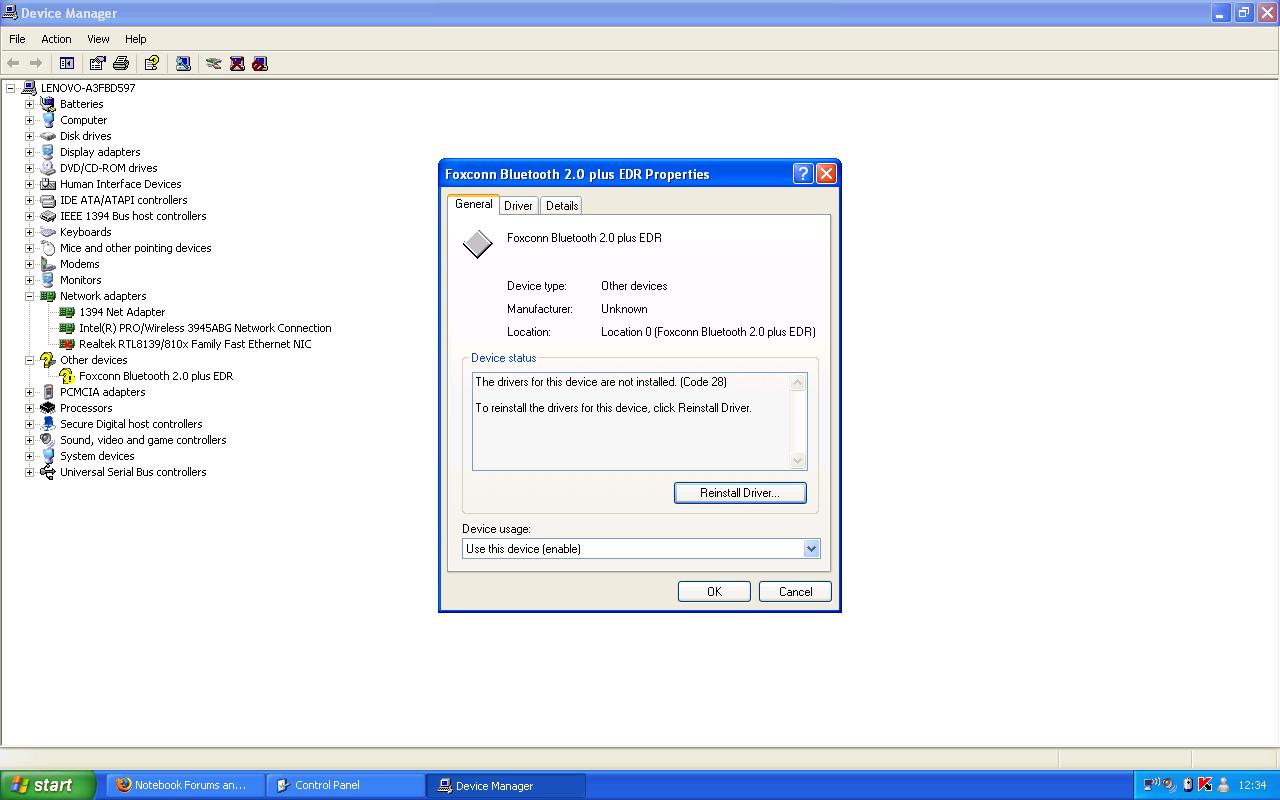
Task: Click the DVD/CD-ROM drives category icon
Action: click(x=47, y=168)
